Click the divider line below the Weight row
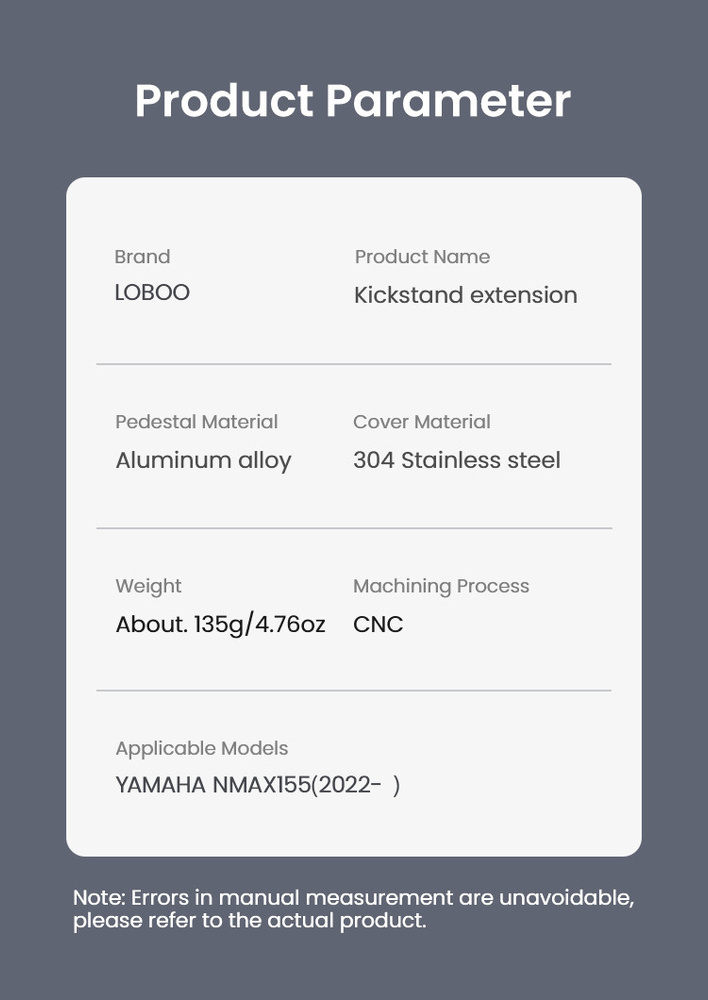Screen dimensions: 708x1000 pos(353,690)
